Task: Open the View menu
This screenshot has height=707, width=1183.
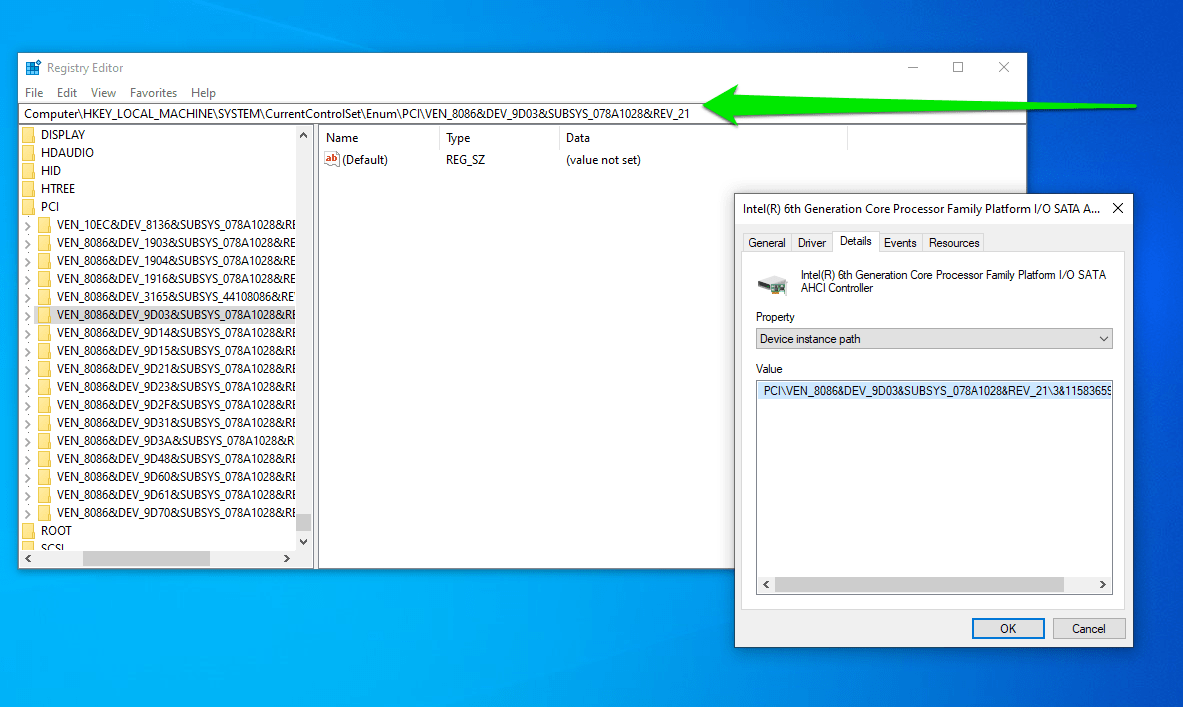Action: point(103,93)
